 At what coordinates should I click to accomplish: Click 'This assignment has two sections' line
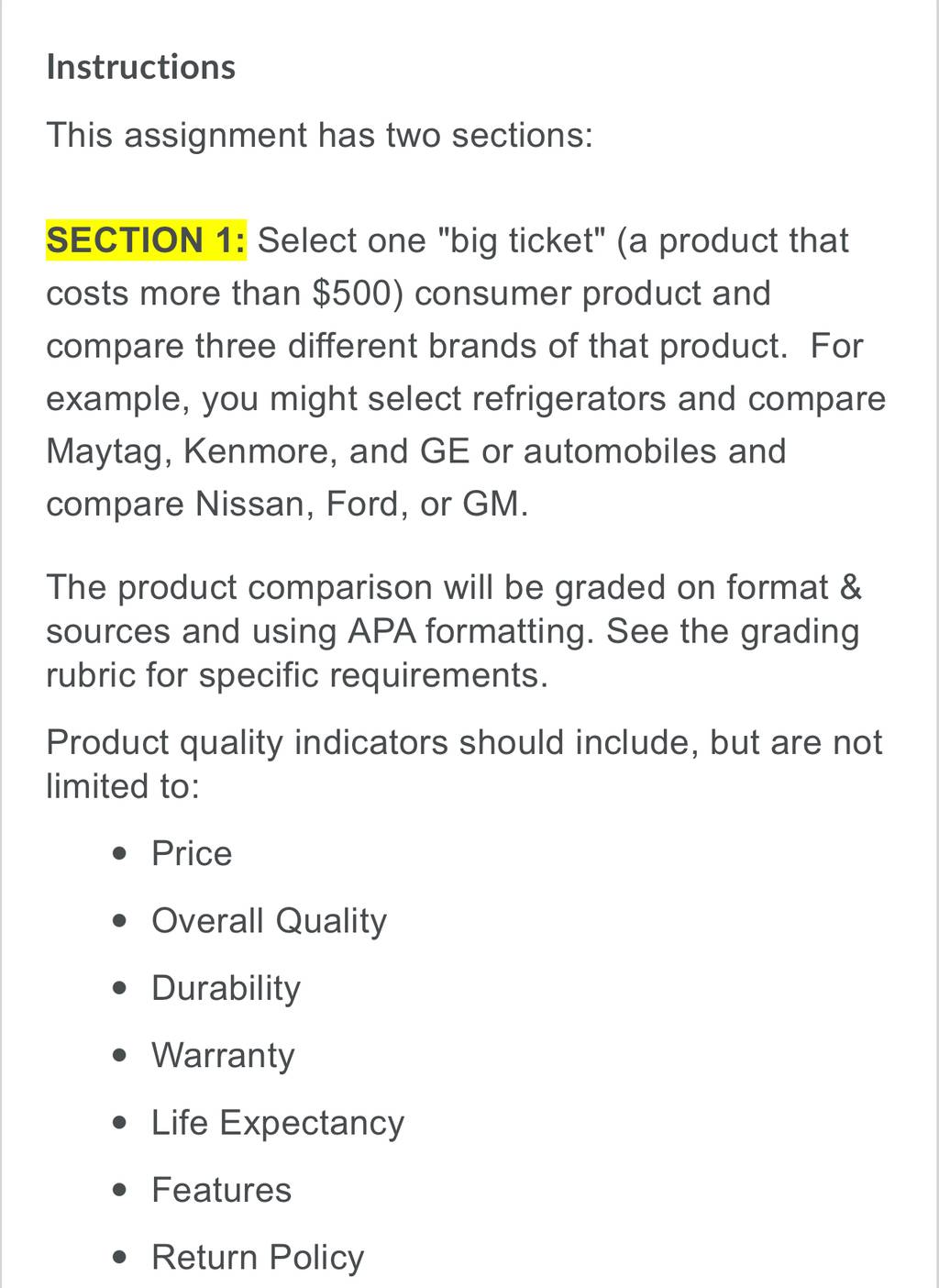tap(320, 136)
